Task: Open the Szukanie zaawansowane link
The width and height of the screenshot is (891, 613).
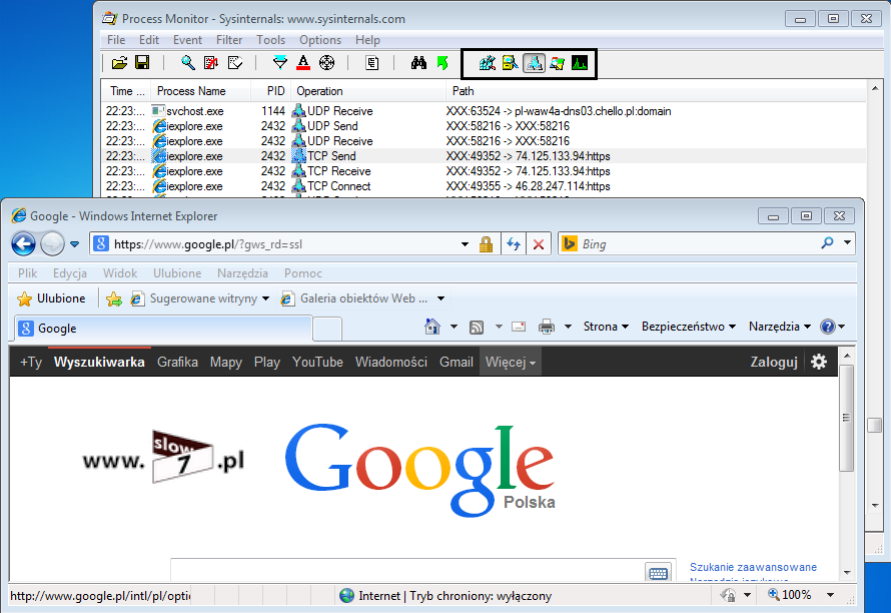Action: point(753,567)
